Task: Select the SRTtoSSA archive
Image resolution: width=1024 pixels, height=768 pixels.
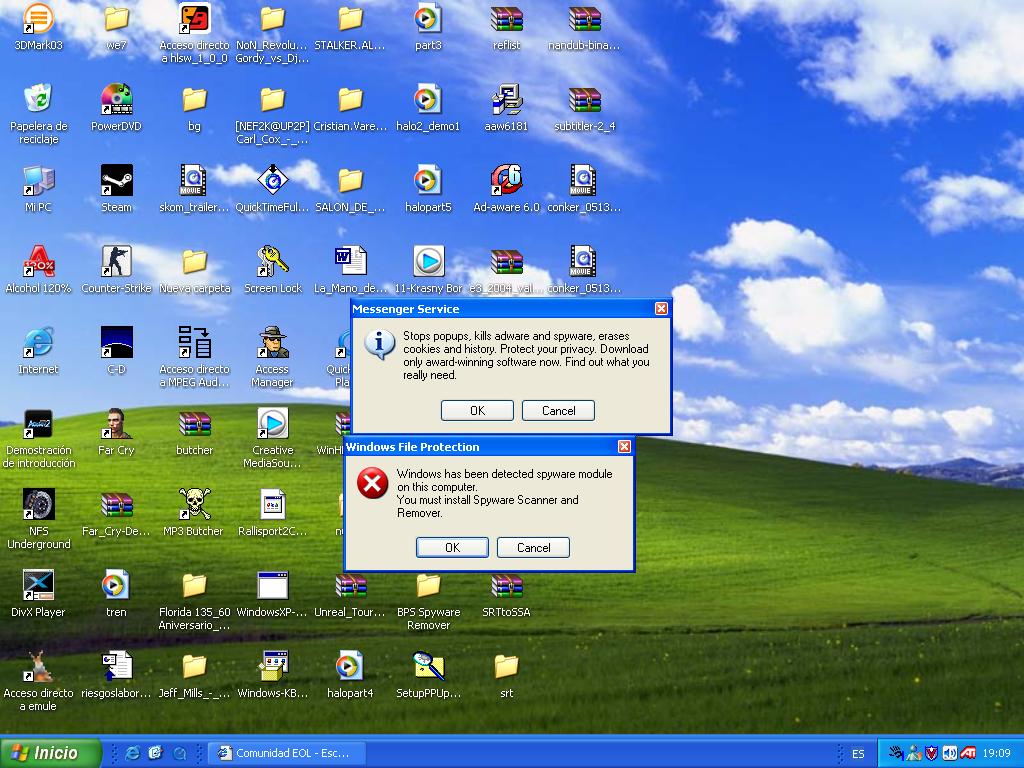Action: click(x=506, y=585)
